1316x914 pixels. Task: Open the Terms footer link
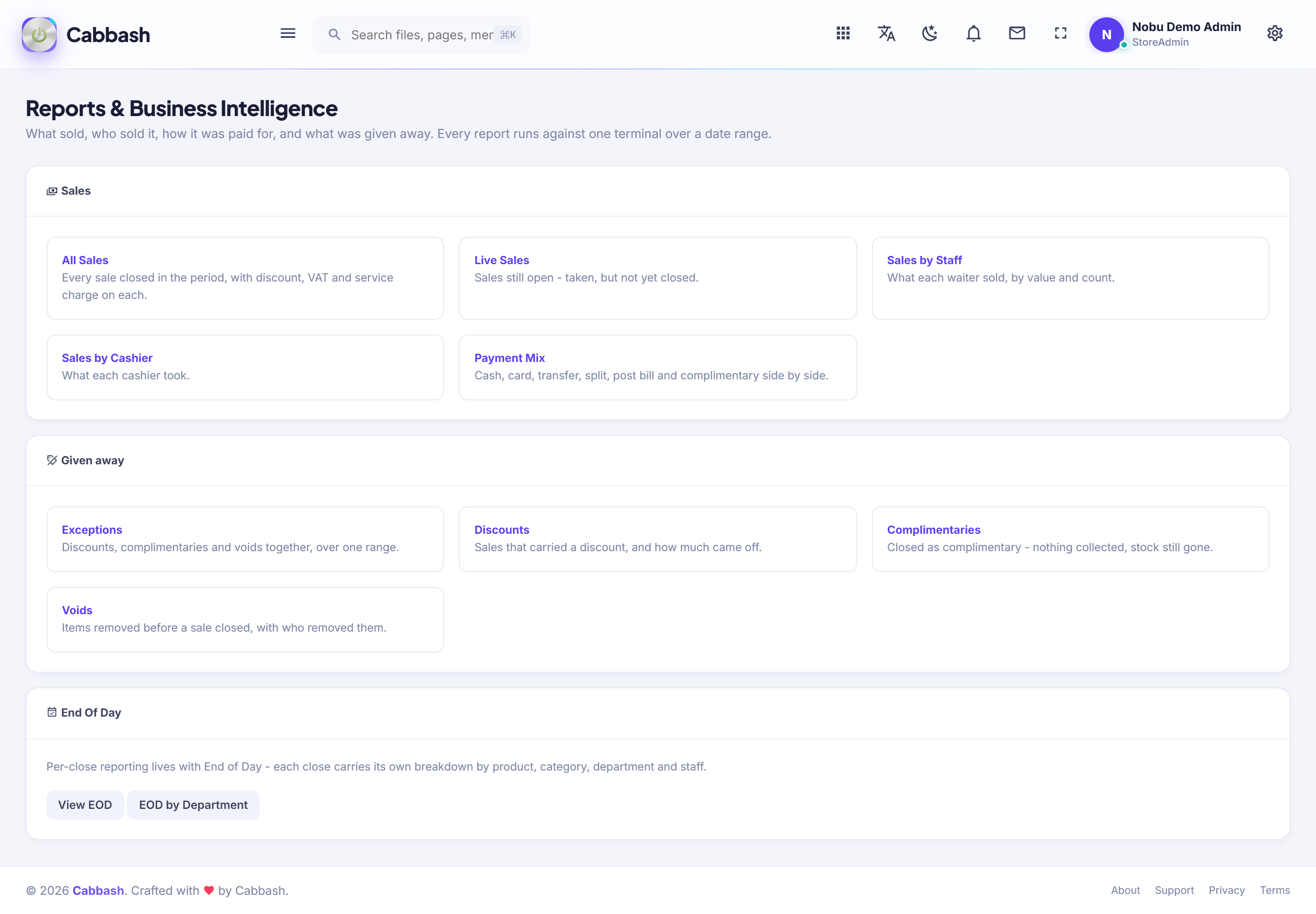click(1275, 891)
